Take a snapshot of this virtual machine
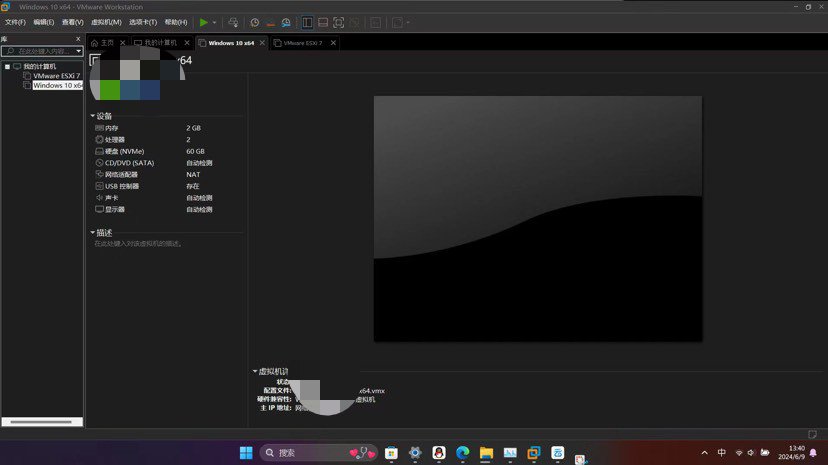Viewport: 828px width, 465px height. pyautogui.click(x=255, y=23)
